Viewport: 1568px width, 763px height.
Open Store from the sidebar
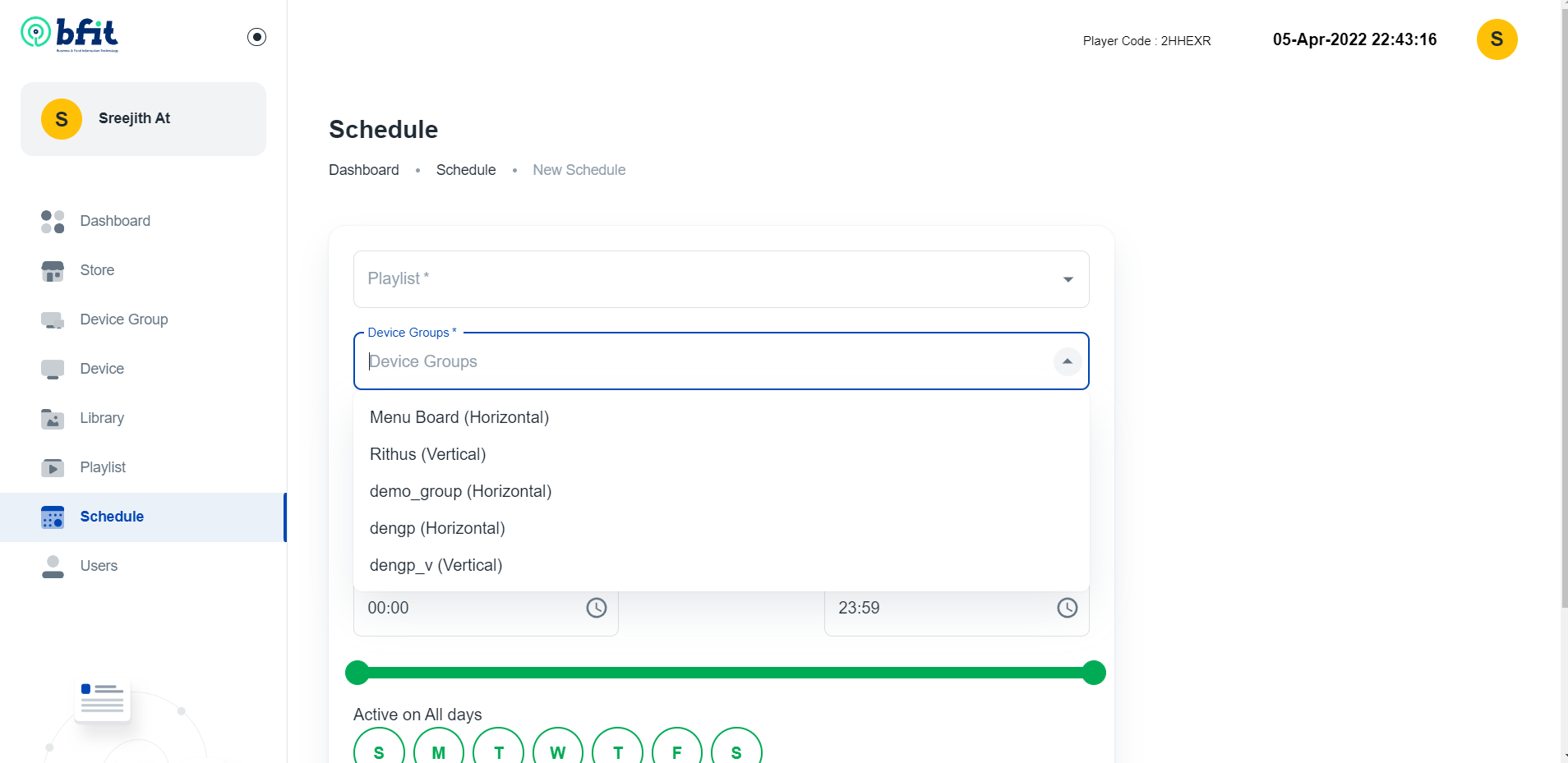[96, 270]
